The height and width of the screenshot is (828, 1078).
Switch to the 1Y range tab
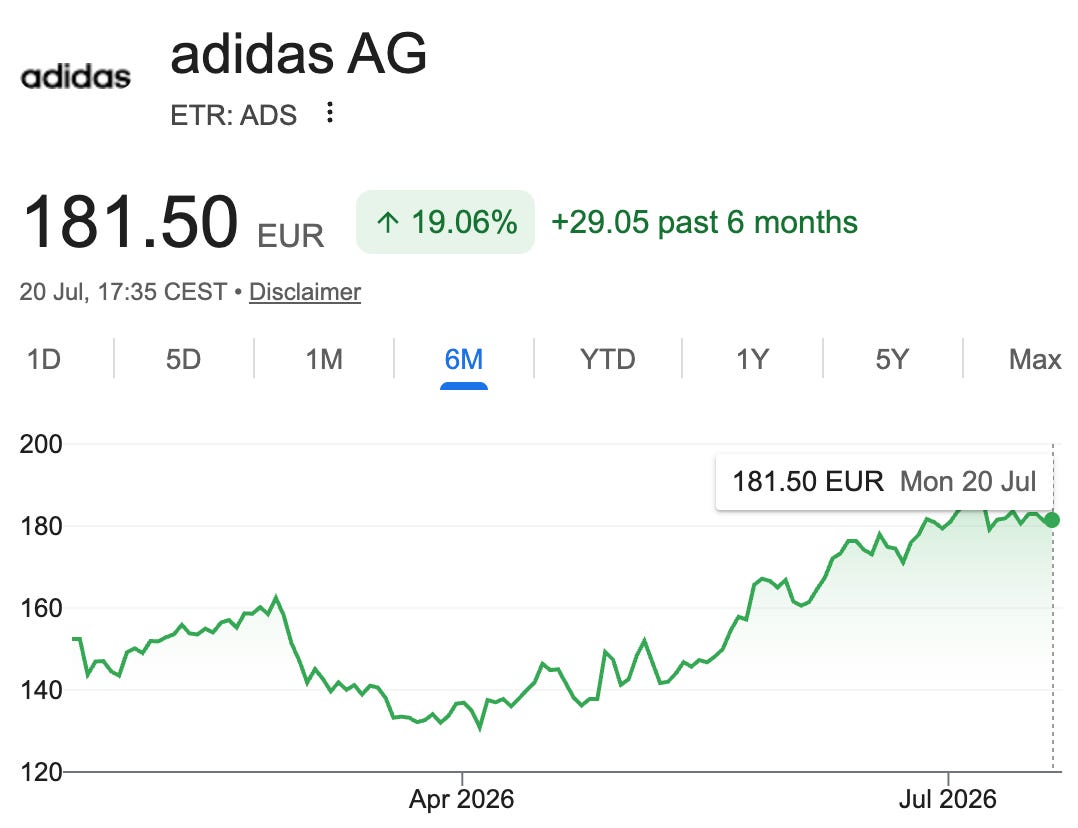752,359
